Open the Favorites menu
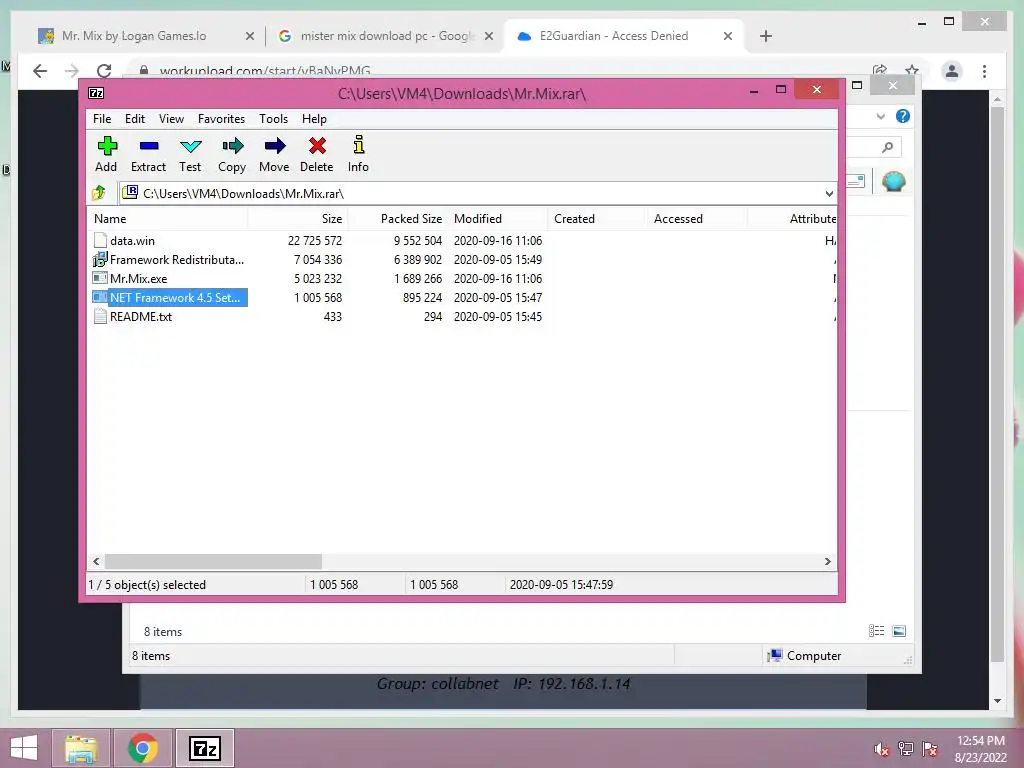 coord(221,119)
